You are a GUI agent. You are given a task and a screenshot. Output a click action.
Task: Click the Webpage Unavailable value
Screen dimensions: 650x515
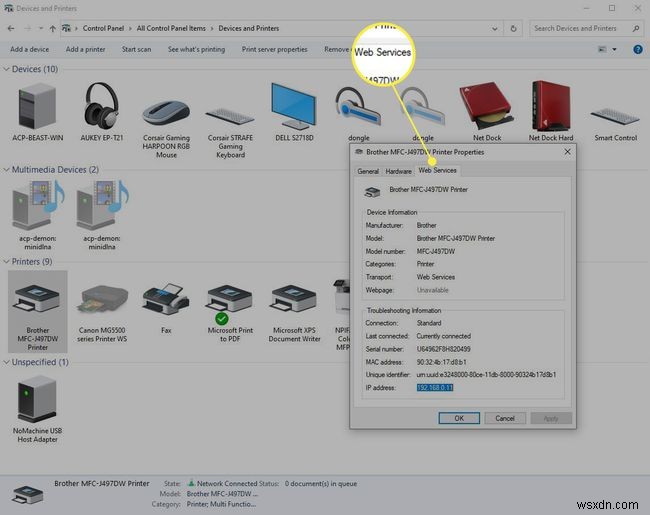pyautogui.click(x=432, y=290)
